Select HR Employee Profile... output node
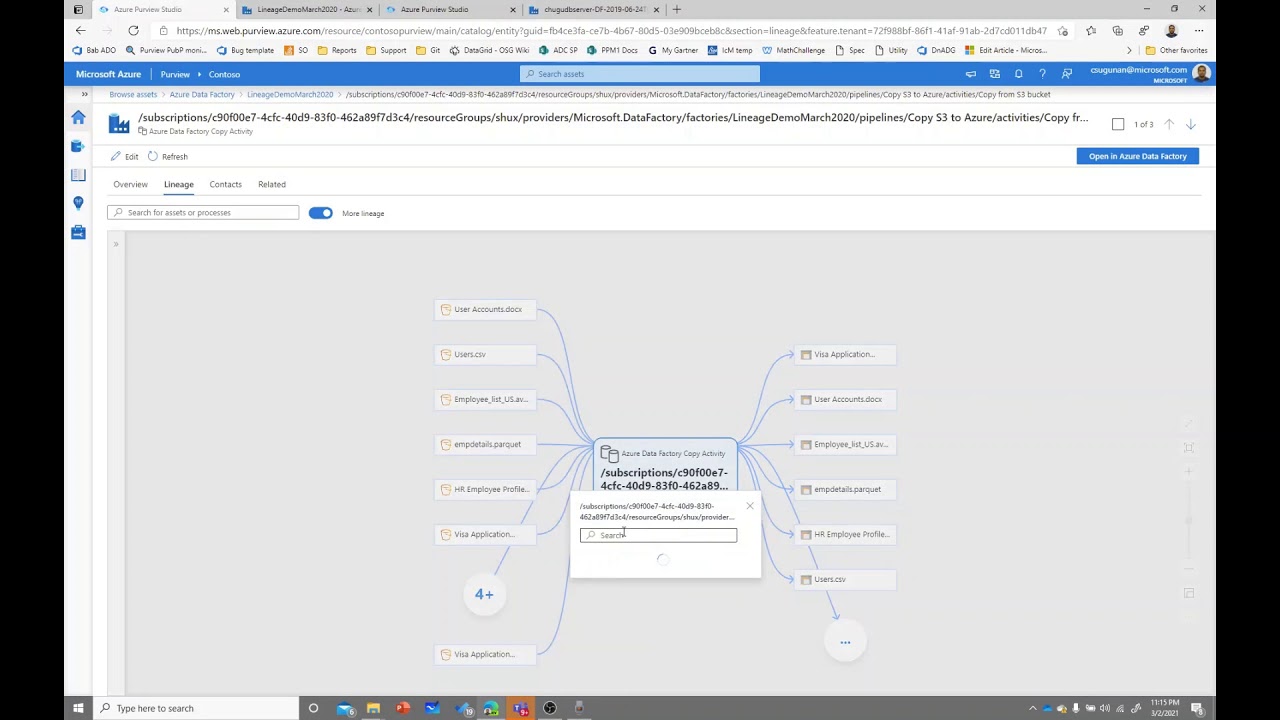The image size is (1280, 720). pos(846,534)
